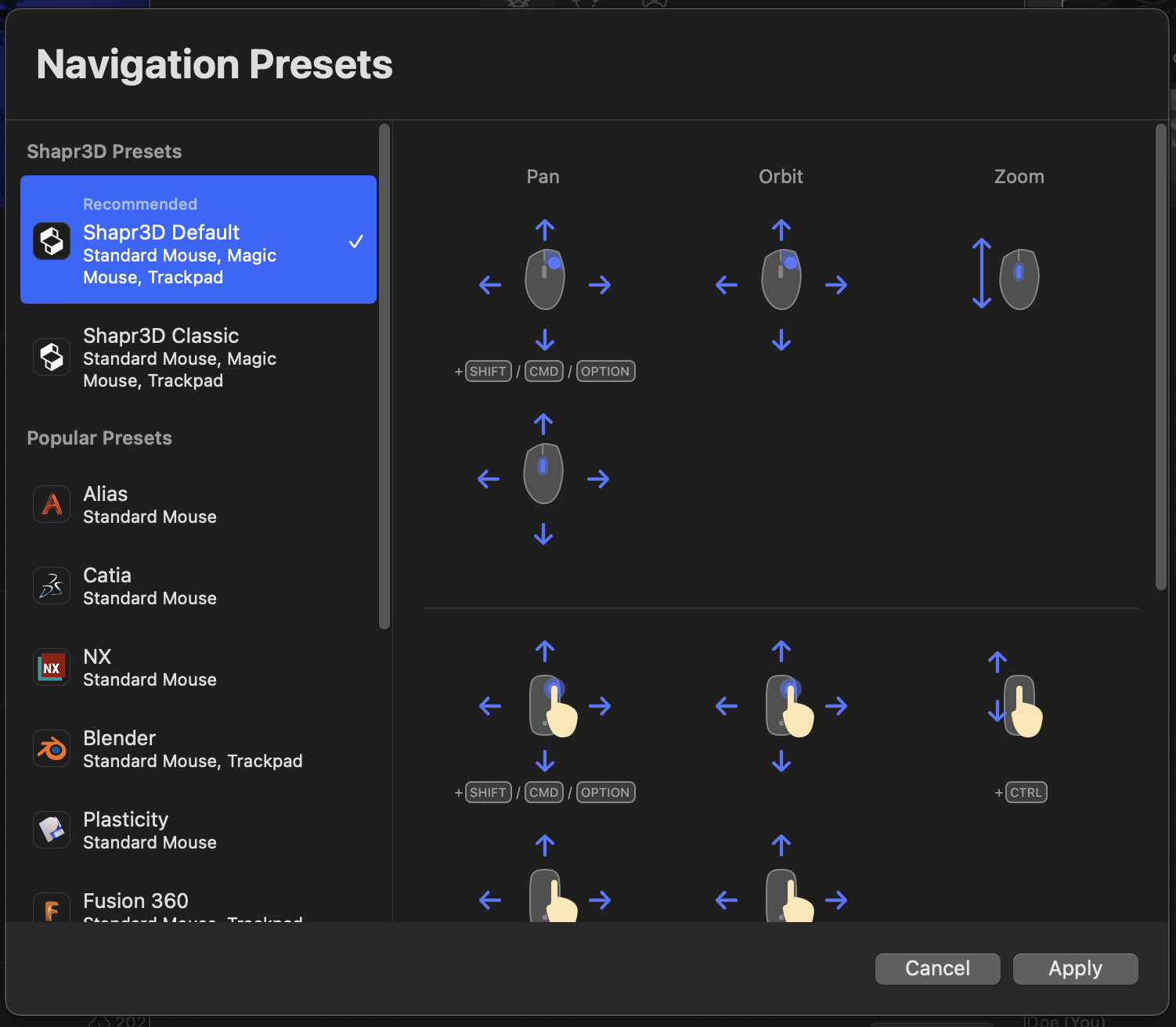Choose the Blender Standard Mouse, Trackpad preset

tap(198, 749)
